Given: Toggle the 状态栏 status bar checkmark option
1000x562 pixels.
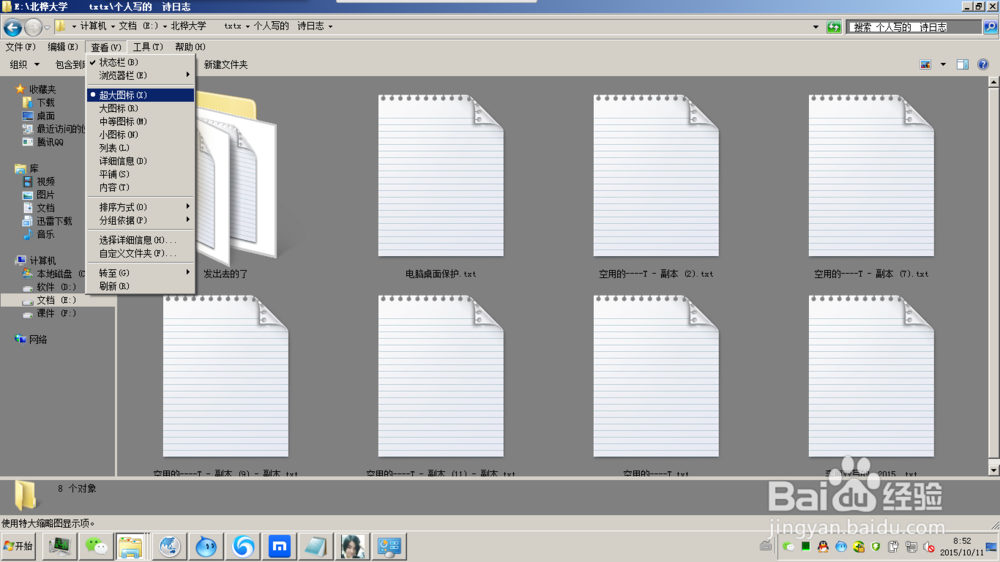Looking at the screenshot, I should (140, 62).
